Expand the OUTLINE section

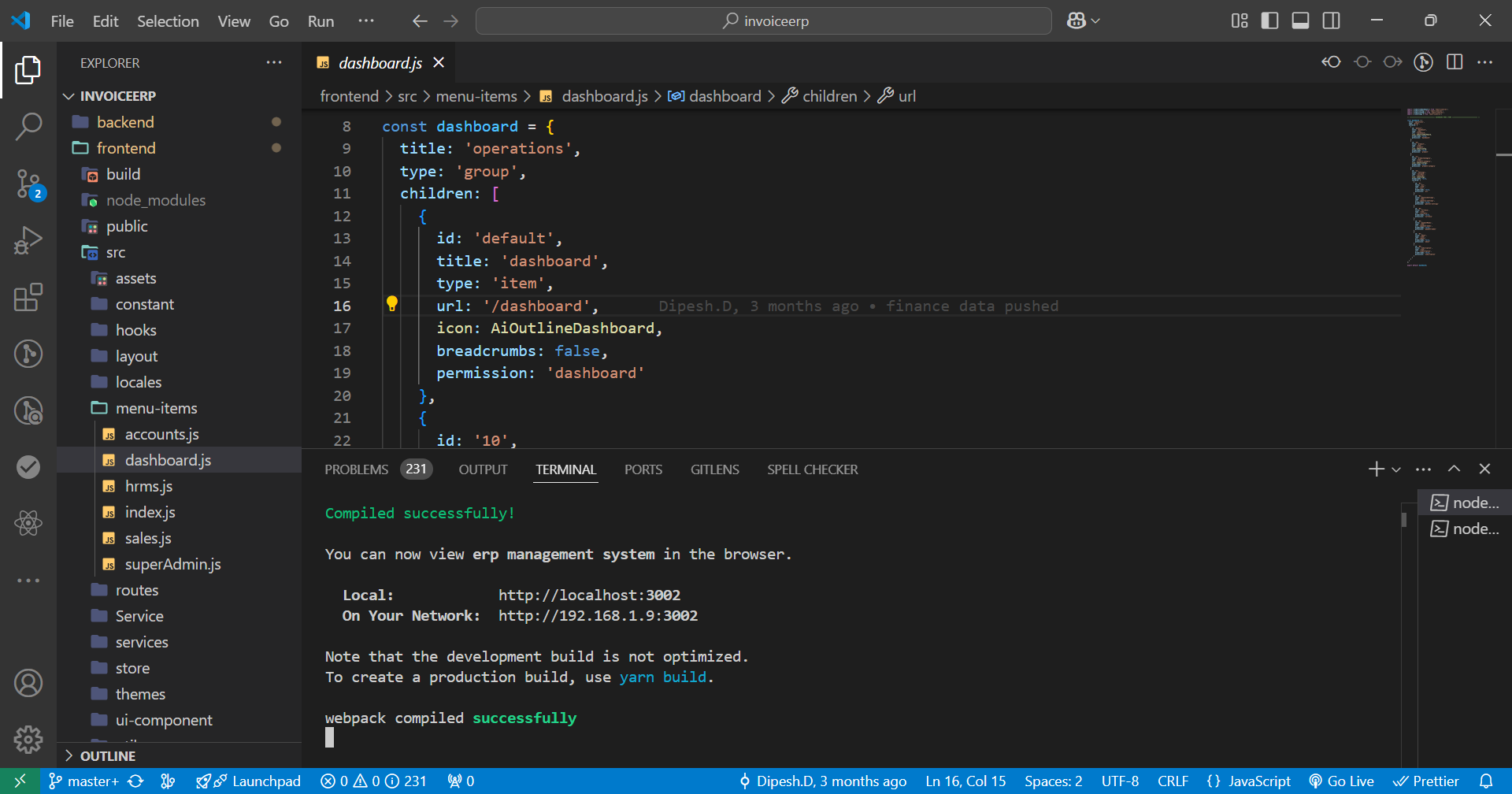point(107,755)
